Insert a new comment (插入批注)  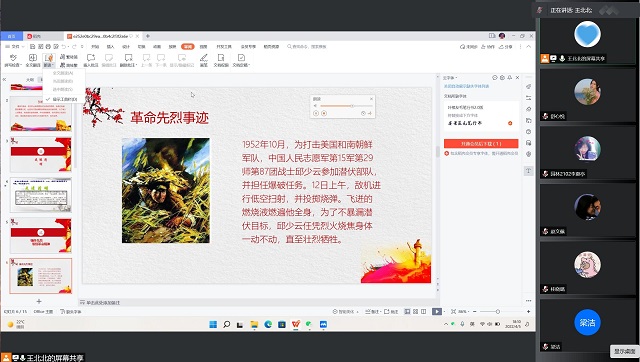(91, 60)
